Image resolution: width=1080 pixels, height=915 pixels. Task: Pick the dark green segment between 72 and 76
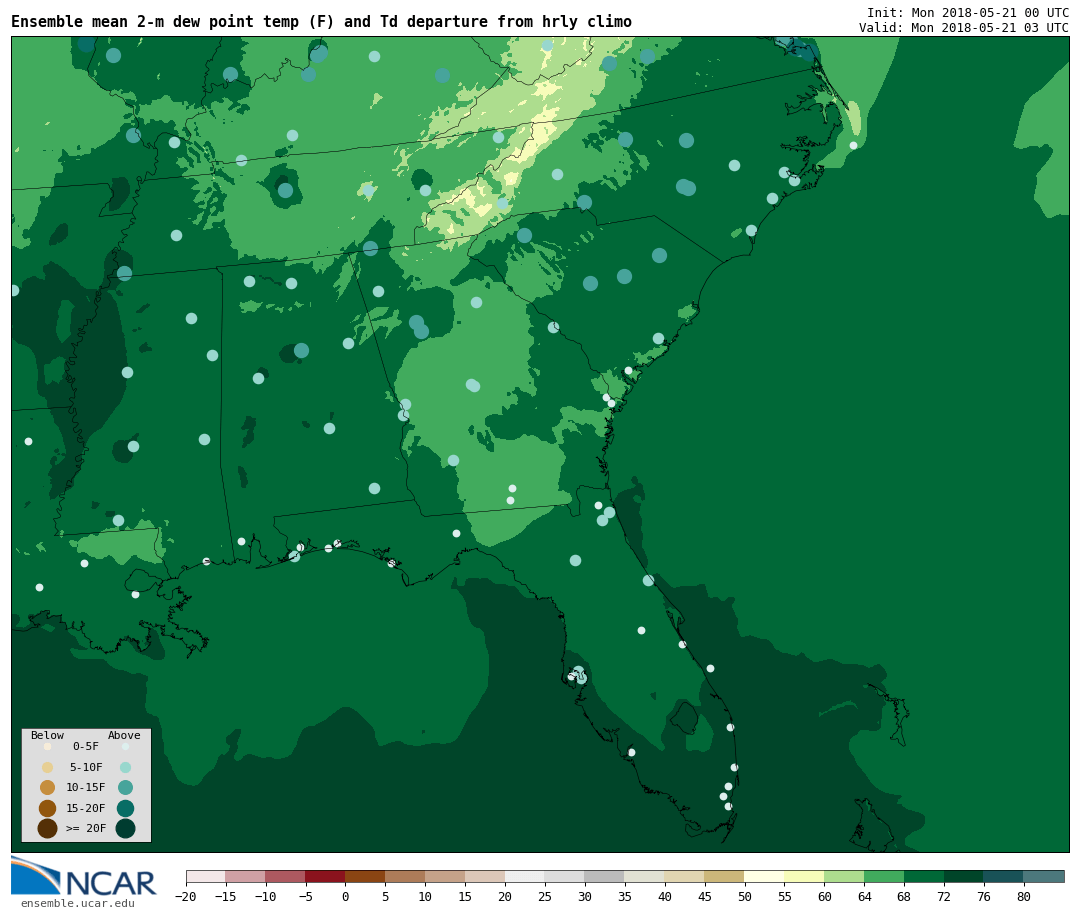[x=964, y=876]
